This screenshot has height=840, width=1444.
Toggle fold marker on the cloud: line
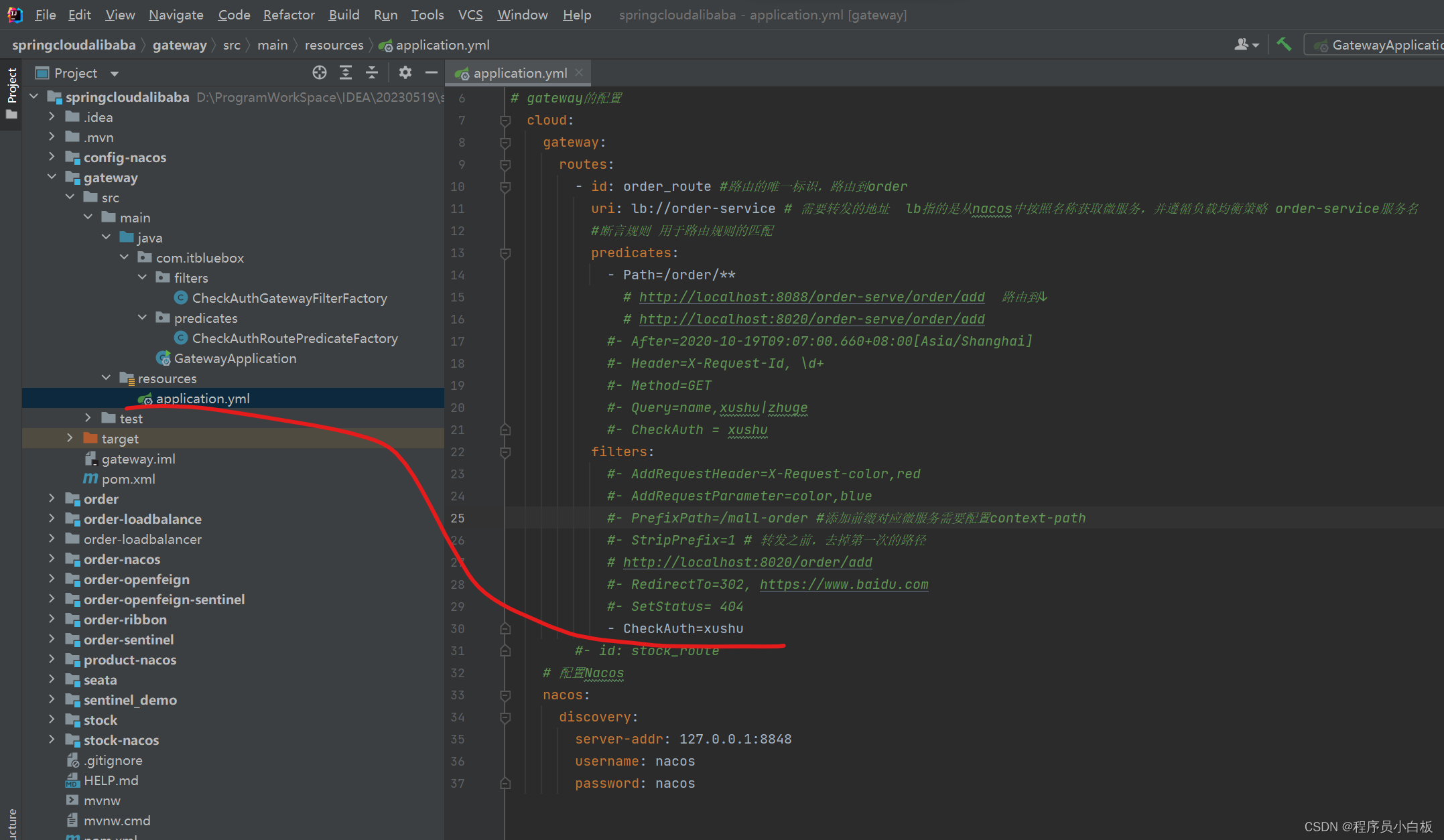pyautogui.click(x=505, y=121)
